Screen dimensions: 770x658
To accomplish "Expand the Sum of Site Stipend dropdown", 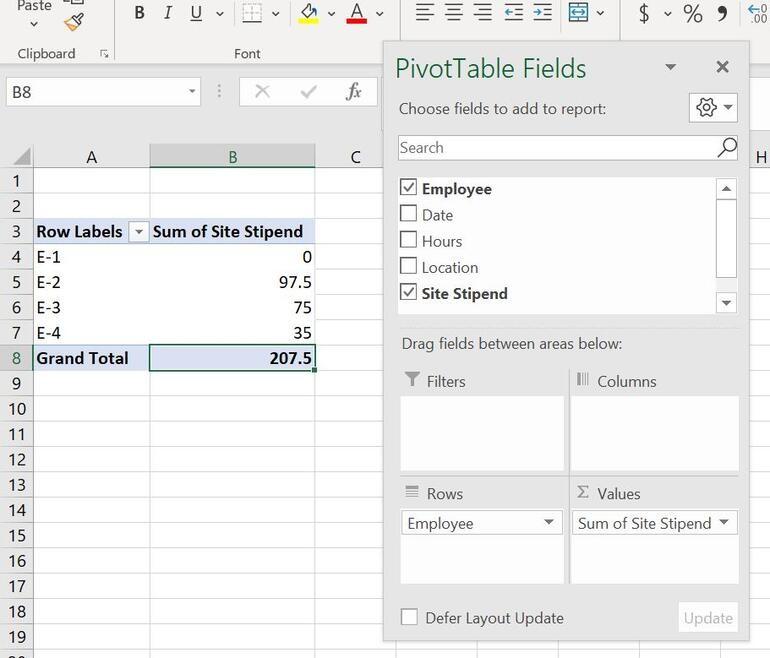I will point(724,523).
